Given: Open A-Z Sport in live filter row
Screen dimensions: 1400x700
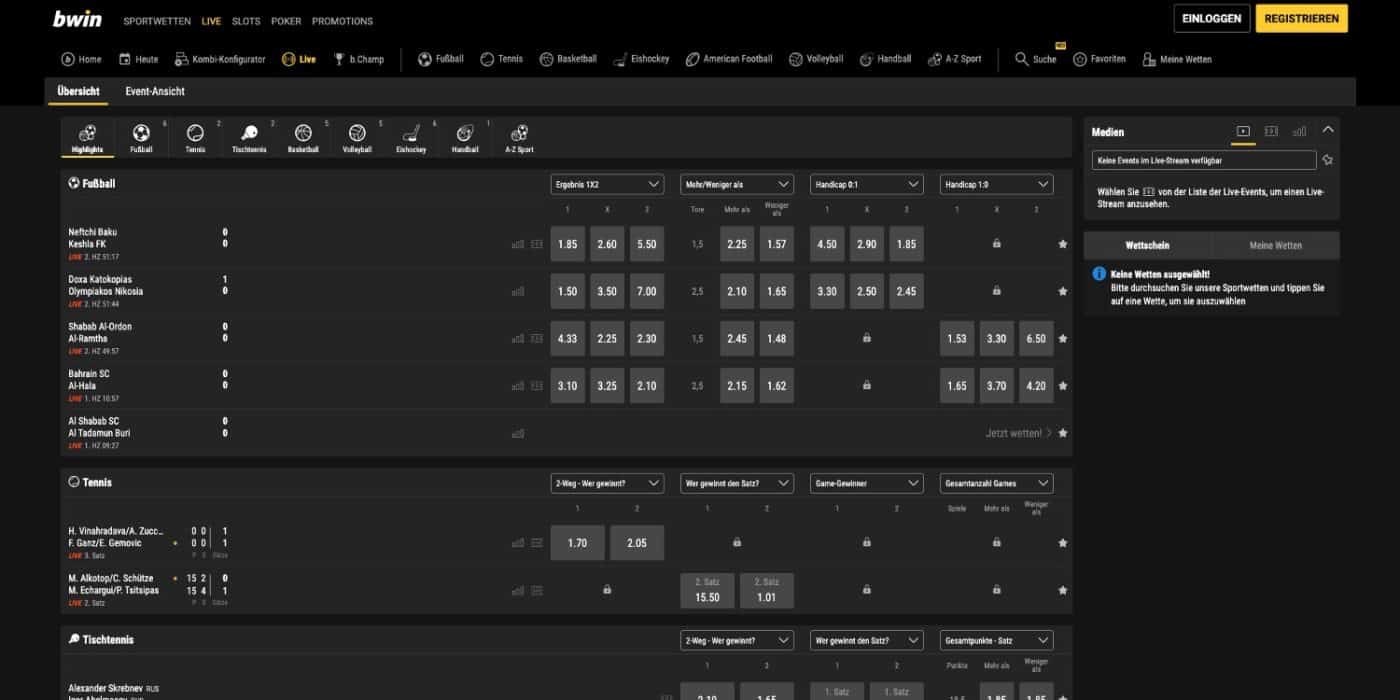Looking at the screenshot, I should 519,138.
